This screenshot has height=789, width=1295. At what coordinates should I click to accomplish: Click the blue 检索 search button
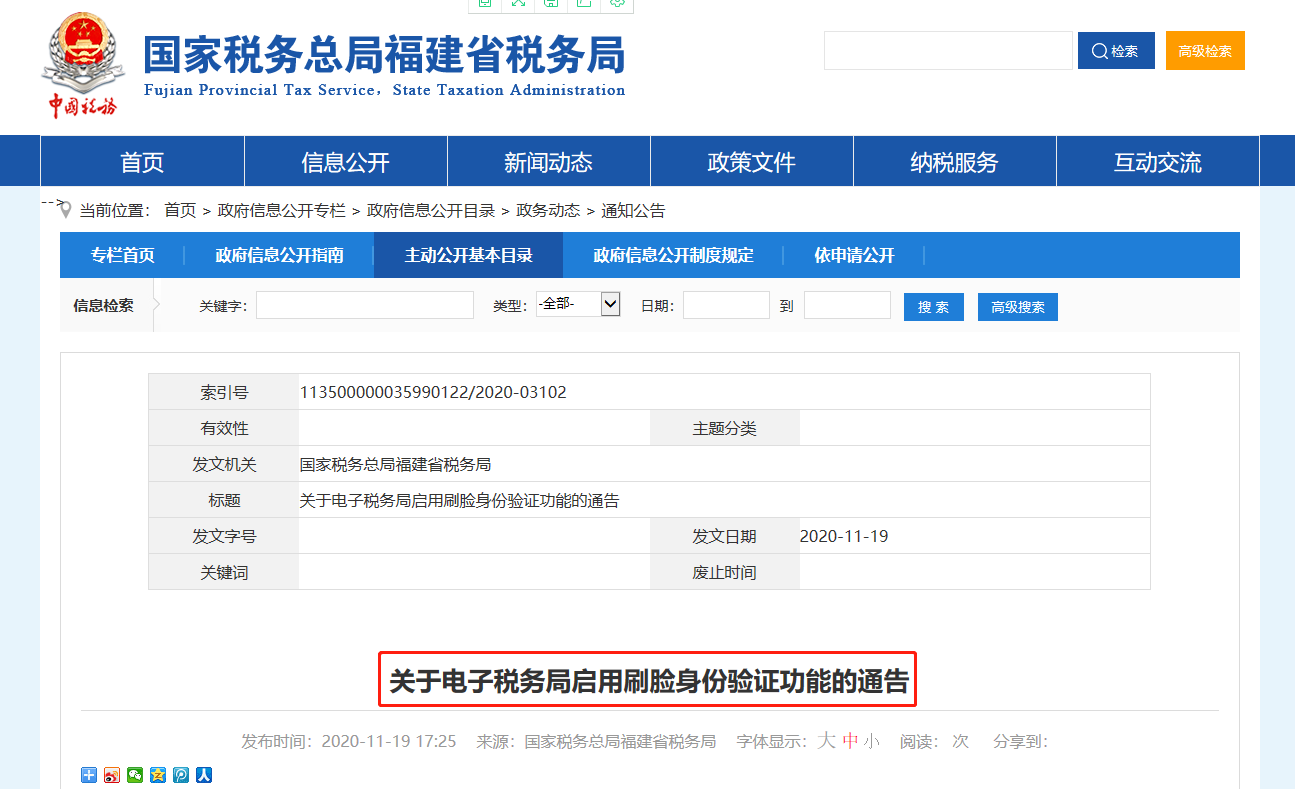(x=1116, y=51)
